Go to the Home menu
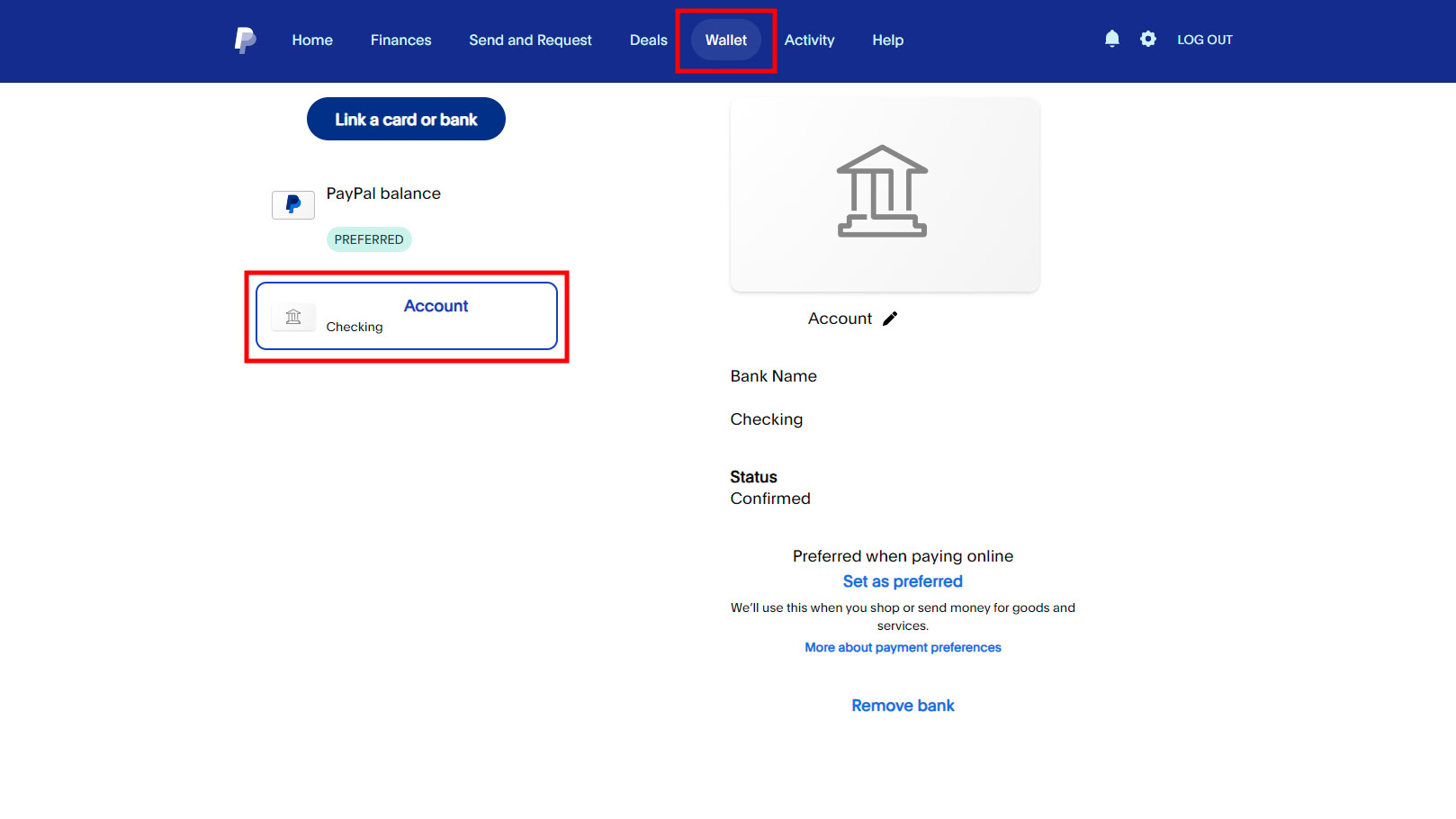Image resolution: width=1456 pixels, height=819 pixels. tap(312, 40)
